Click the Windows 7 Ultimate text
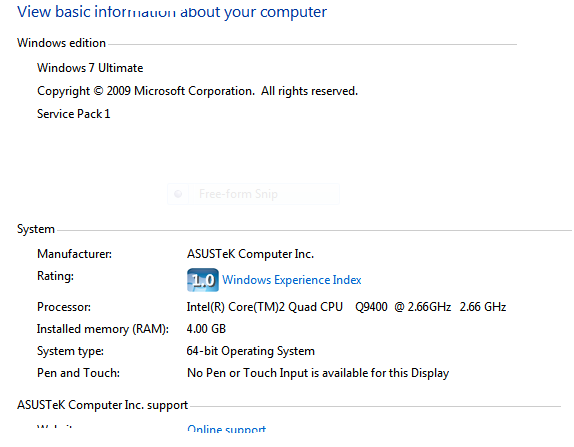The width and height of the screenshot is (574, 447). (90, 68)
